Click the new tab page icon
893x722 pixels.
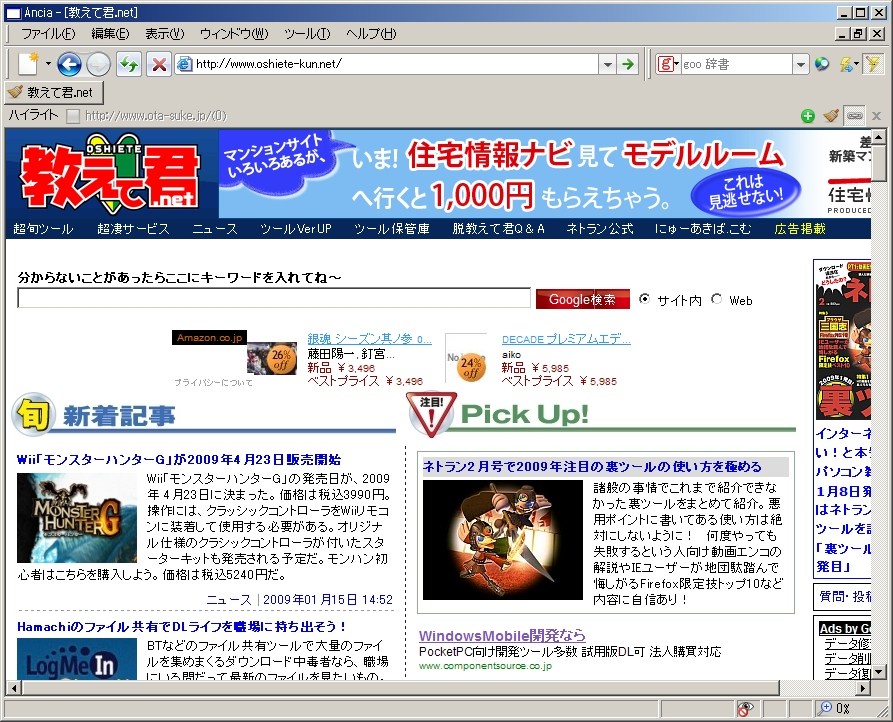28,64
